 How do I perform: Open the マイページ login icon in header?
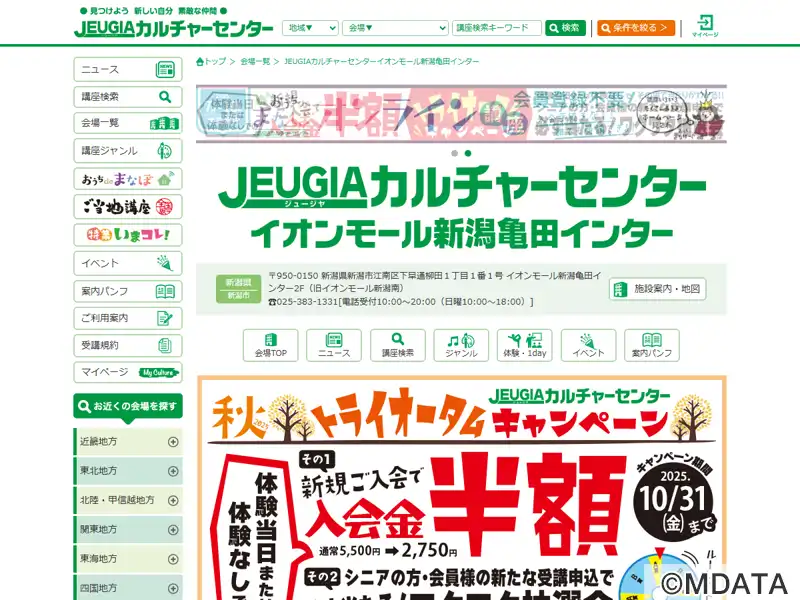pyautogui.click(x=705, y=26)
